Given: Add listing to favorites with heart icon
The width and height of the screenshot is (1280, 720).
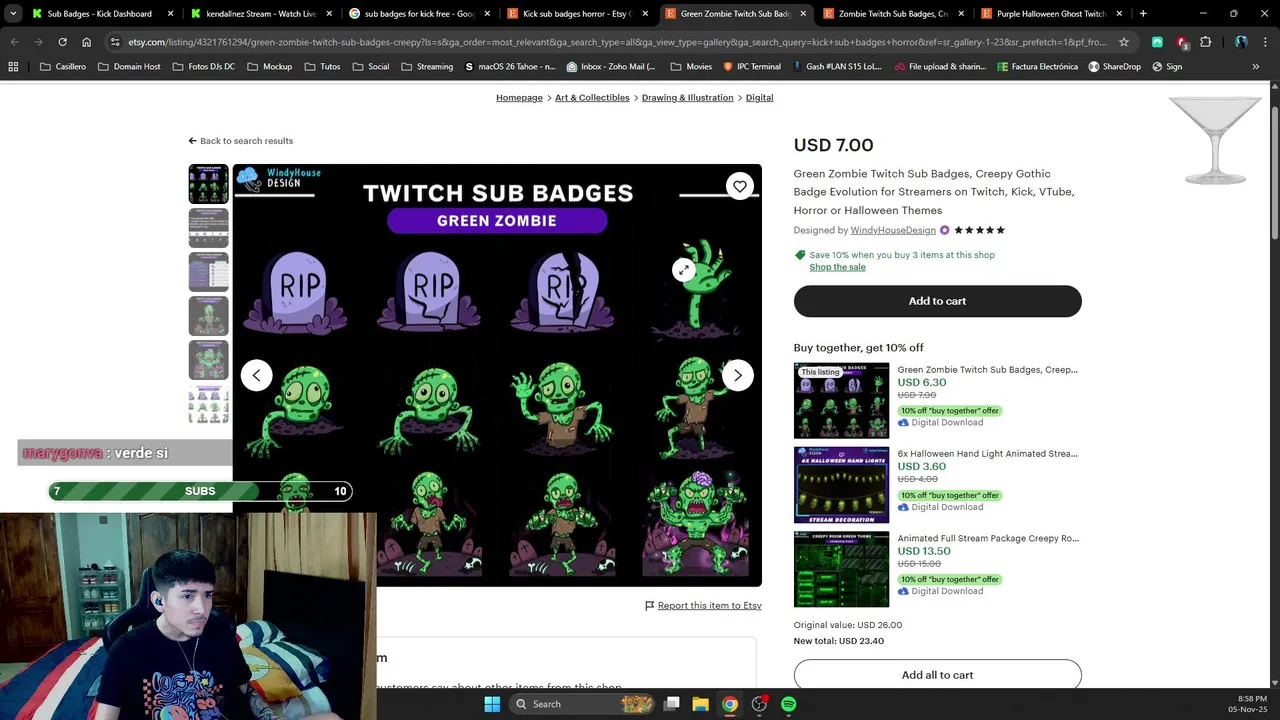Looking at the screenshot, I should (739, 186).
